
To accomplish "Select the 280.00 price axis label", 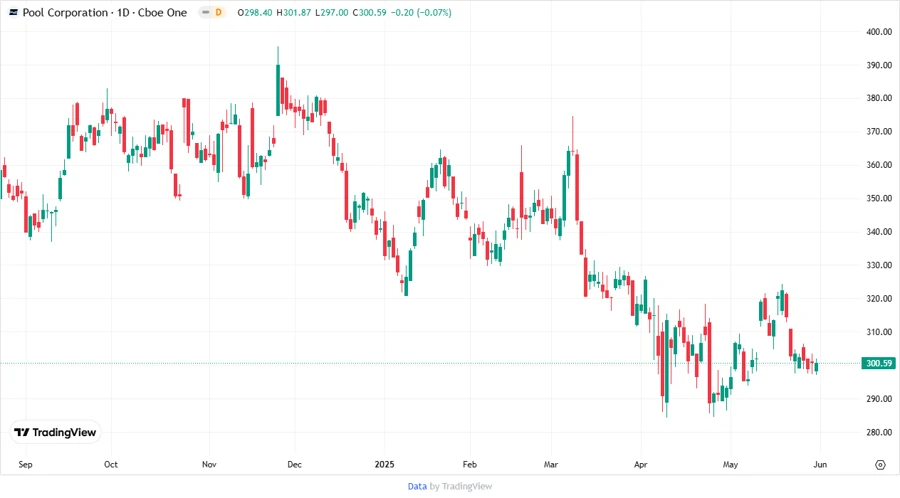I will tap(879, 433).
